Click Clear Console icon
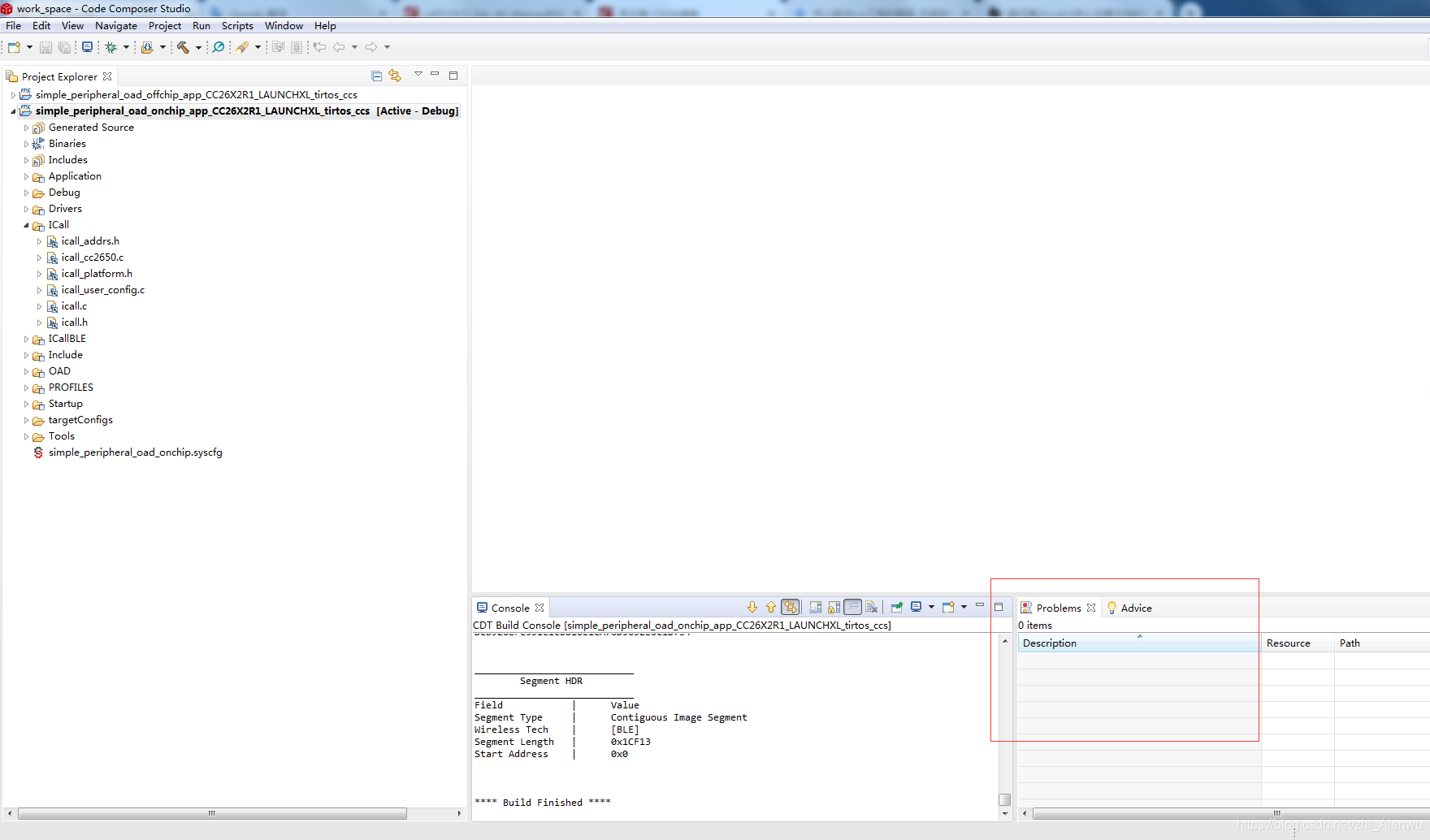1430x840 pixels. point(871,607)
